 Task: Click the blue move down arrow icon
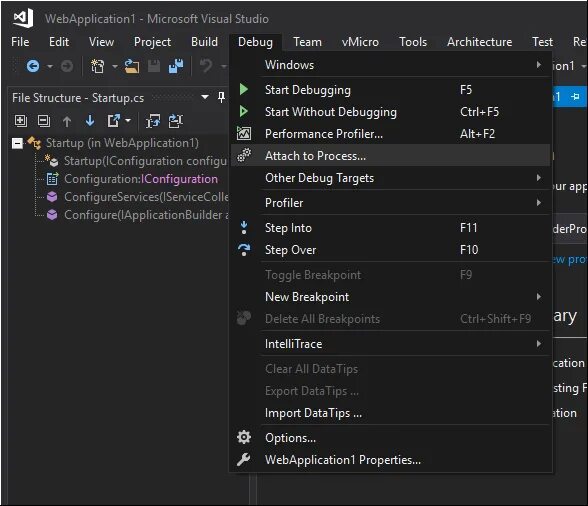(x=90, y=121)
